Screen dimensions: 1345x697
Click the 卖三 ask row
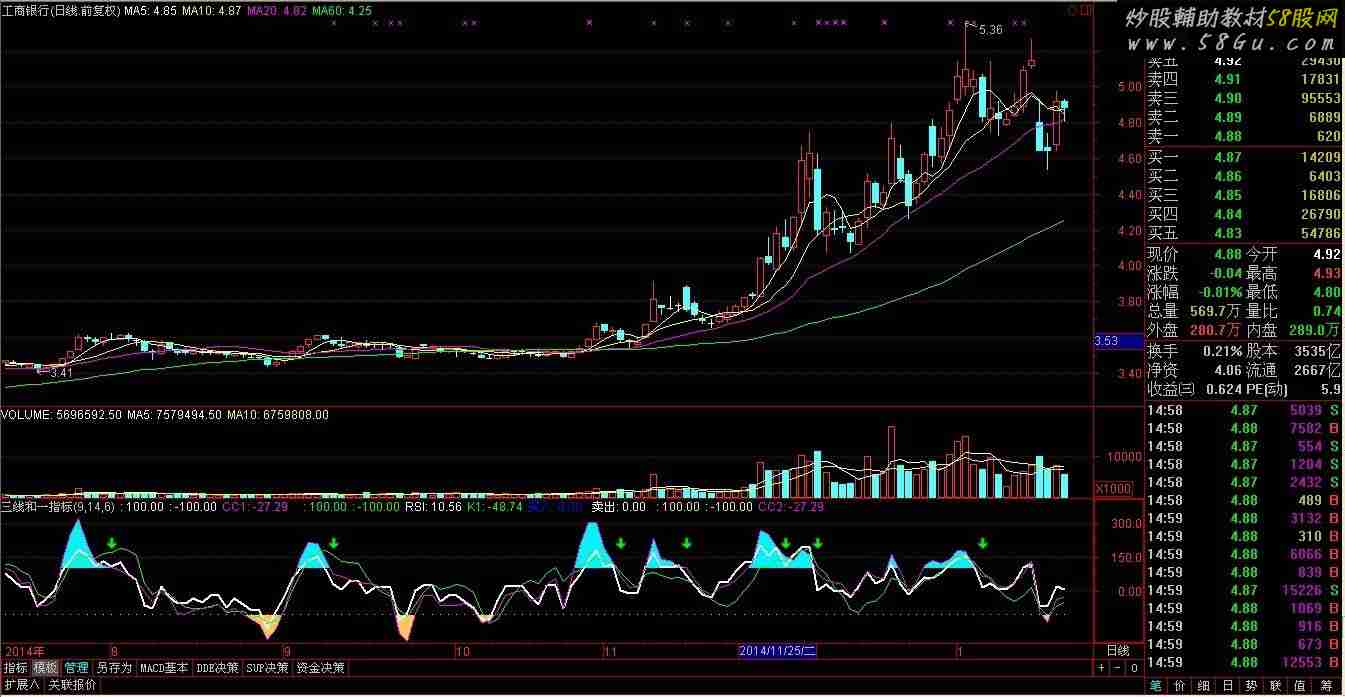[1243, 98]
